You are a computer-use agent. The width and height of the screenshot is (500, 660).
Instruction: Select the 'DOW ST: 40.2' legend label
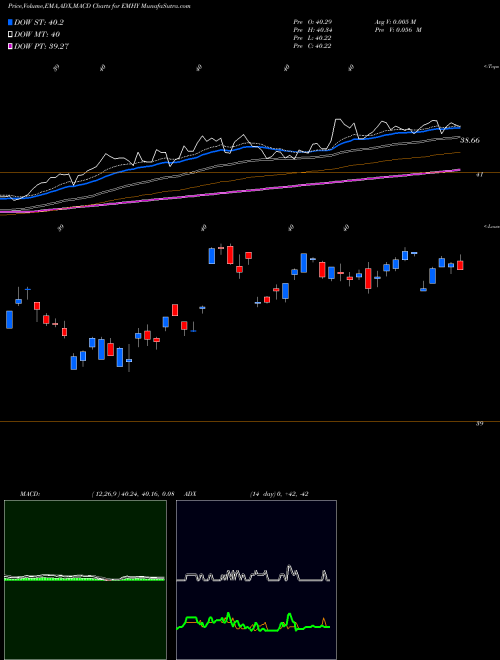[39, 23]
